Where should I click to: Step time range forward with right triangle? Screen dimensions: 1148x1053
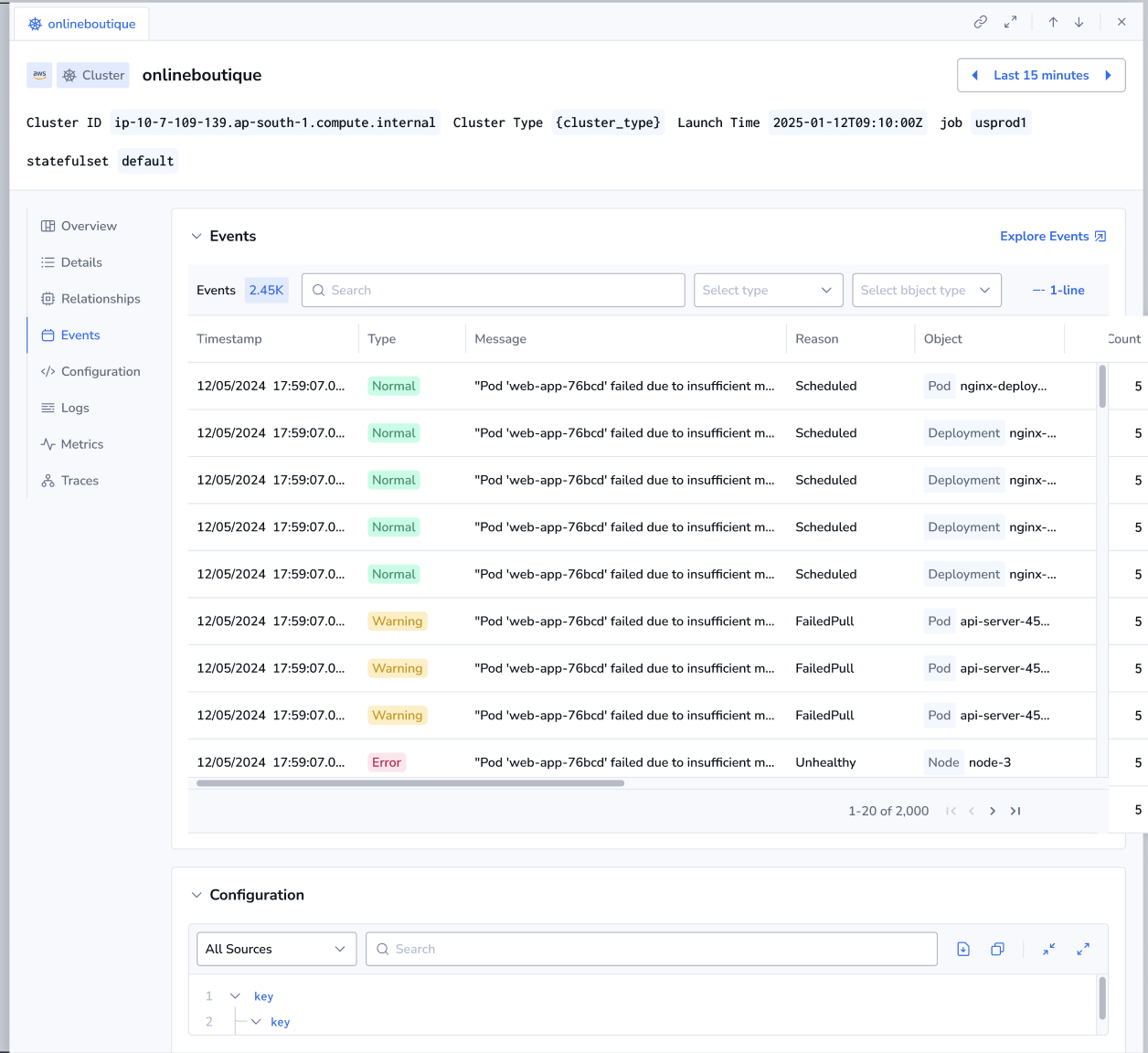tap(1108, 75)
